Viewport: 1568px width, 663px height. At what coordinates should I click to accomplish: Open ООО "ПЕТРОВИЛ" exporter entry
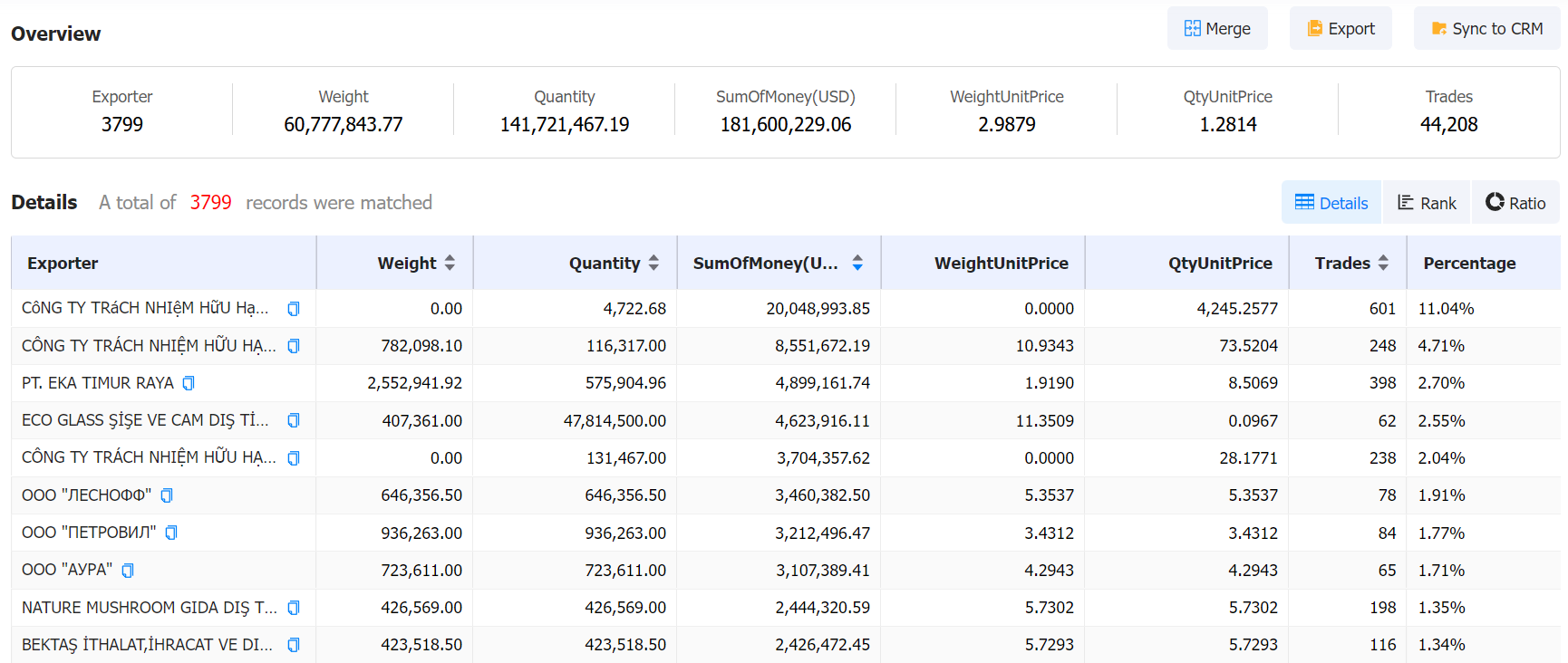point(89,533)
